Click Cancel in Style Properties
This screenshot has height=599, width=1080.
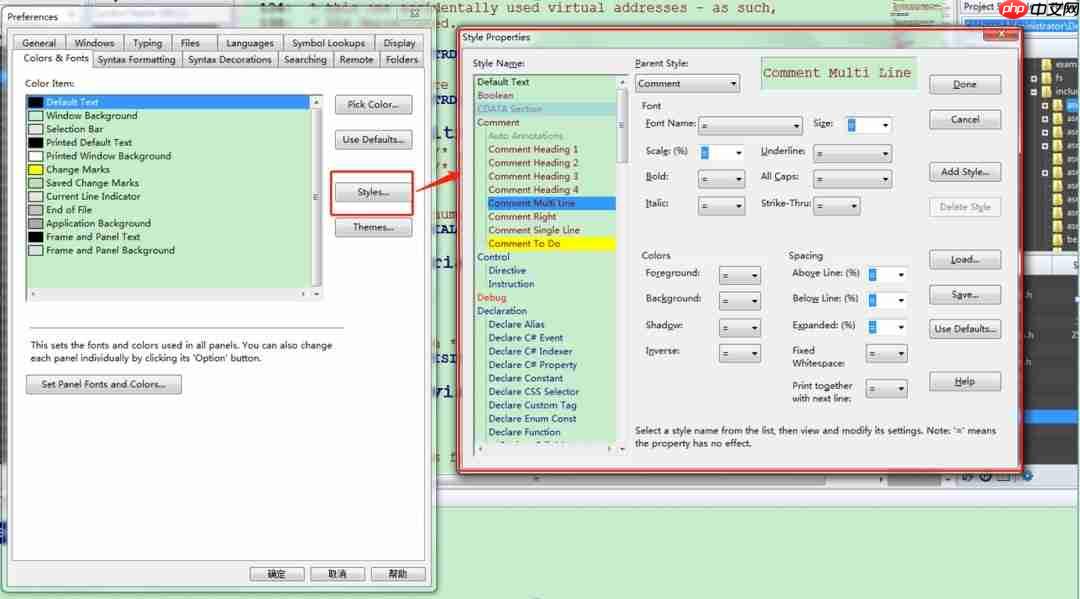click(964, 120)
